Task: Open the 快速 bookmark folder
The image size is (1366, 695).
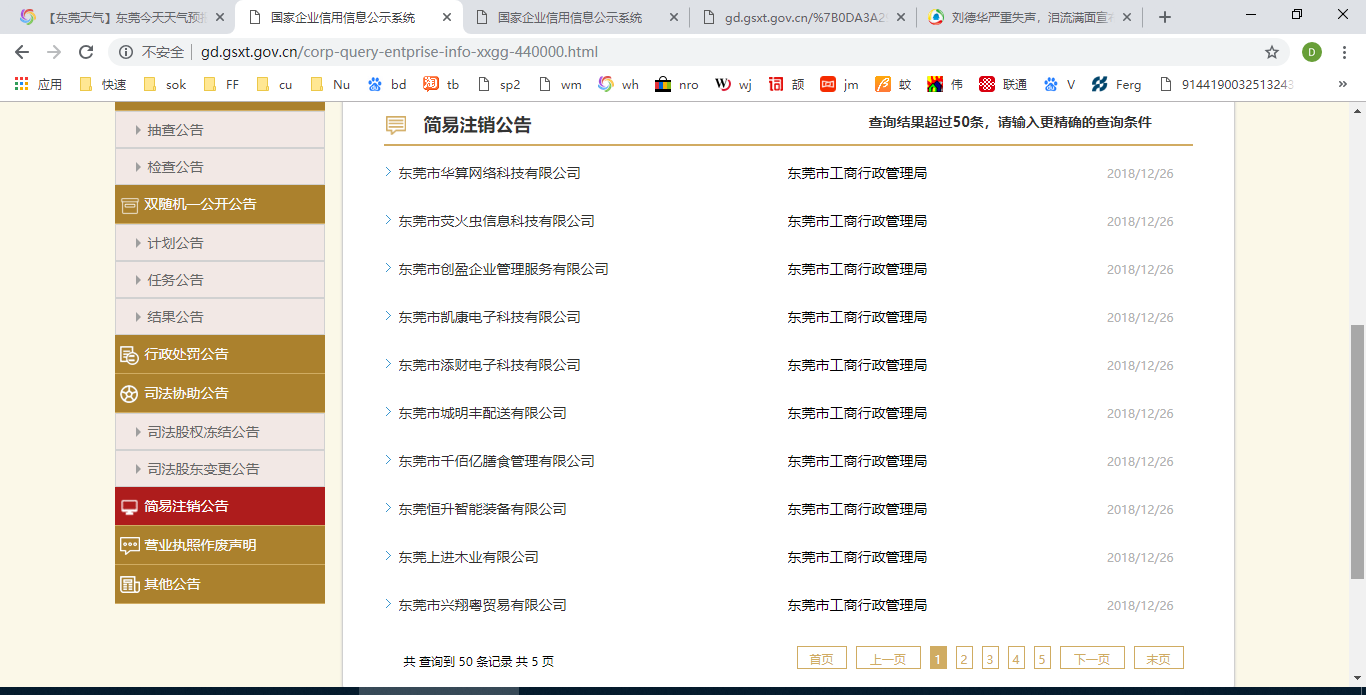Action: tap(102, 85)
